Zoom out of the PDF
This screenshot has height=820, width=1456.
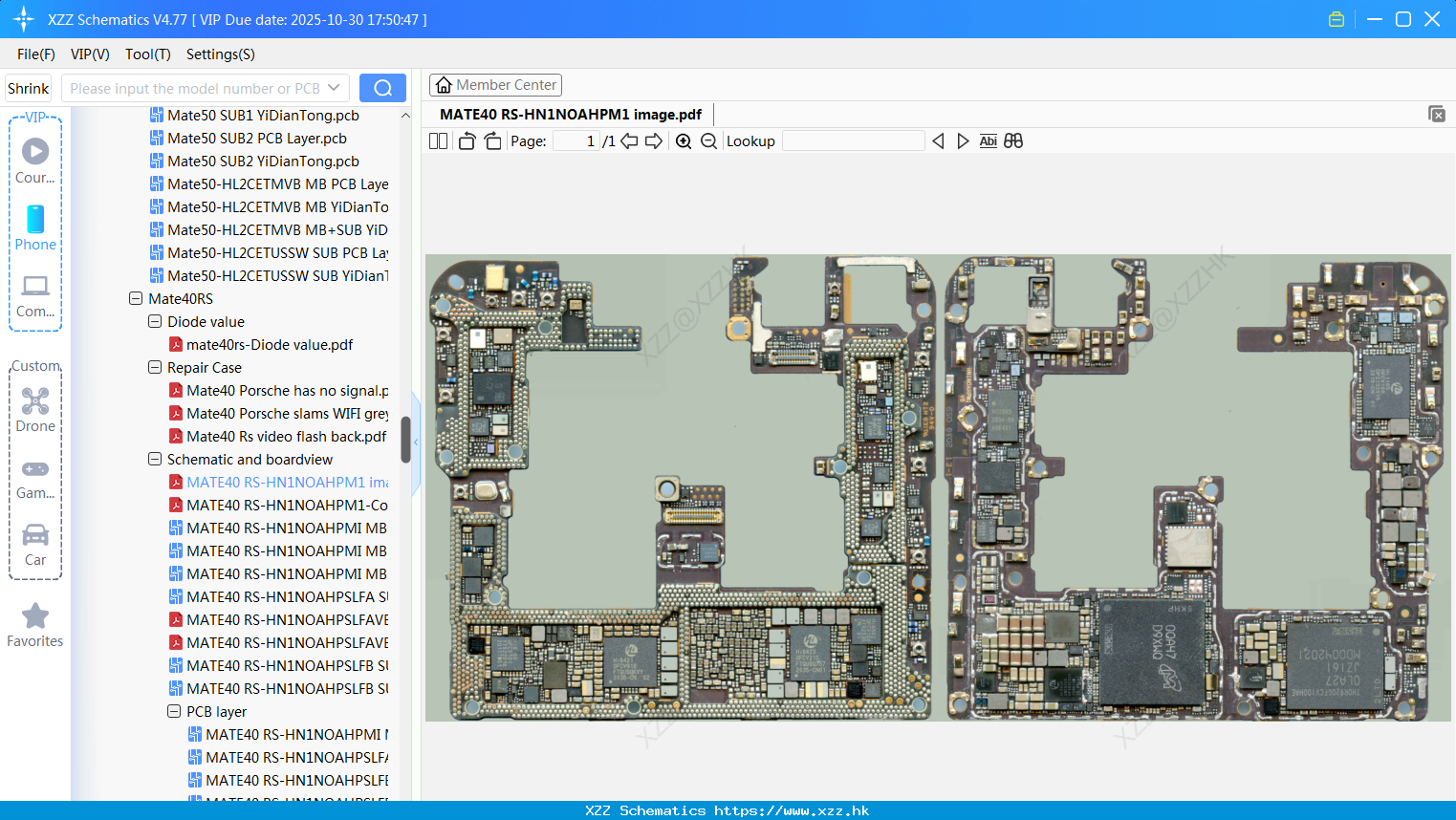pyautogui.click(x=708, y=141)
